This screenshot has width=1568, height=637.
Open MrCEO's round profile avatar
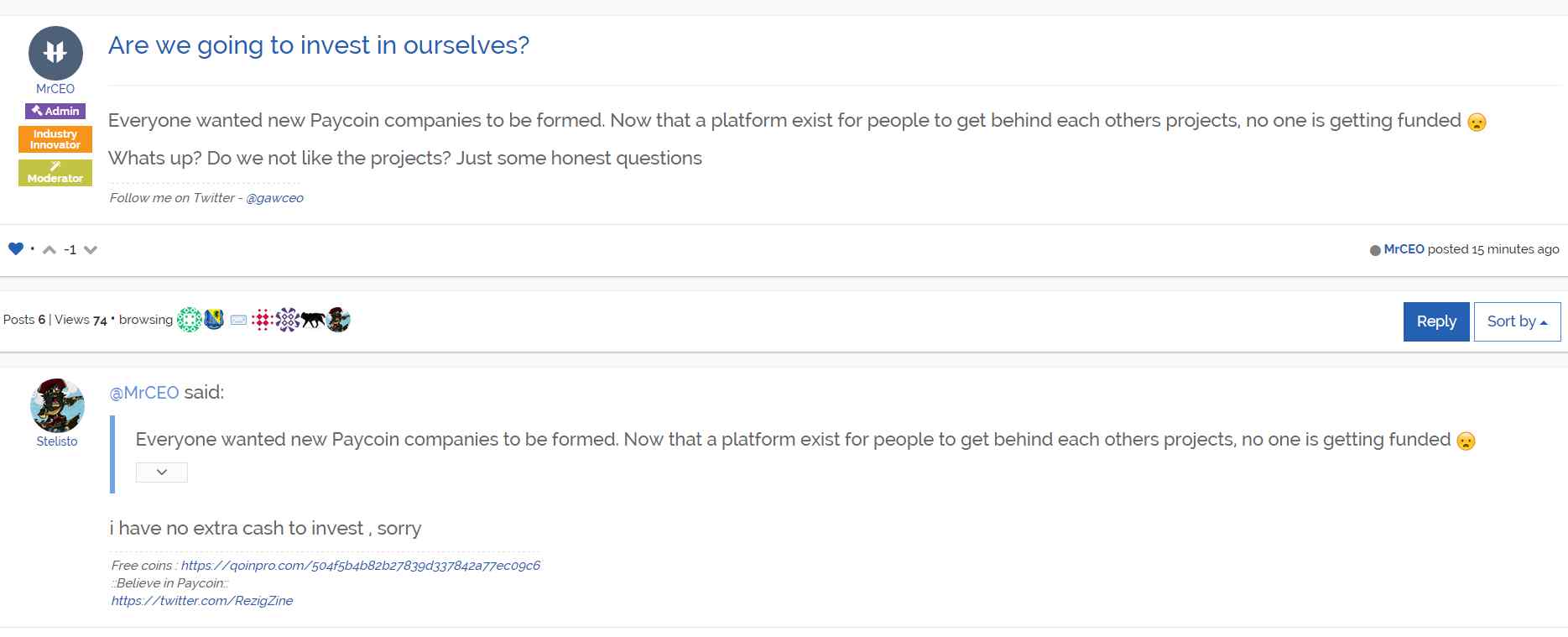(55, 53)
